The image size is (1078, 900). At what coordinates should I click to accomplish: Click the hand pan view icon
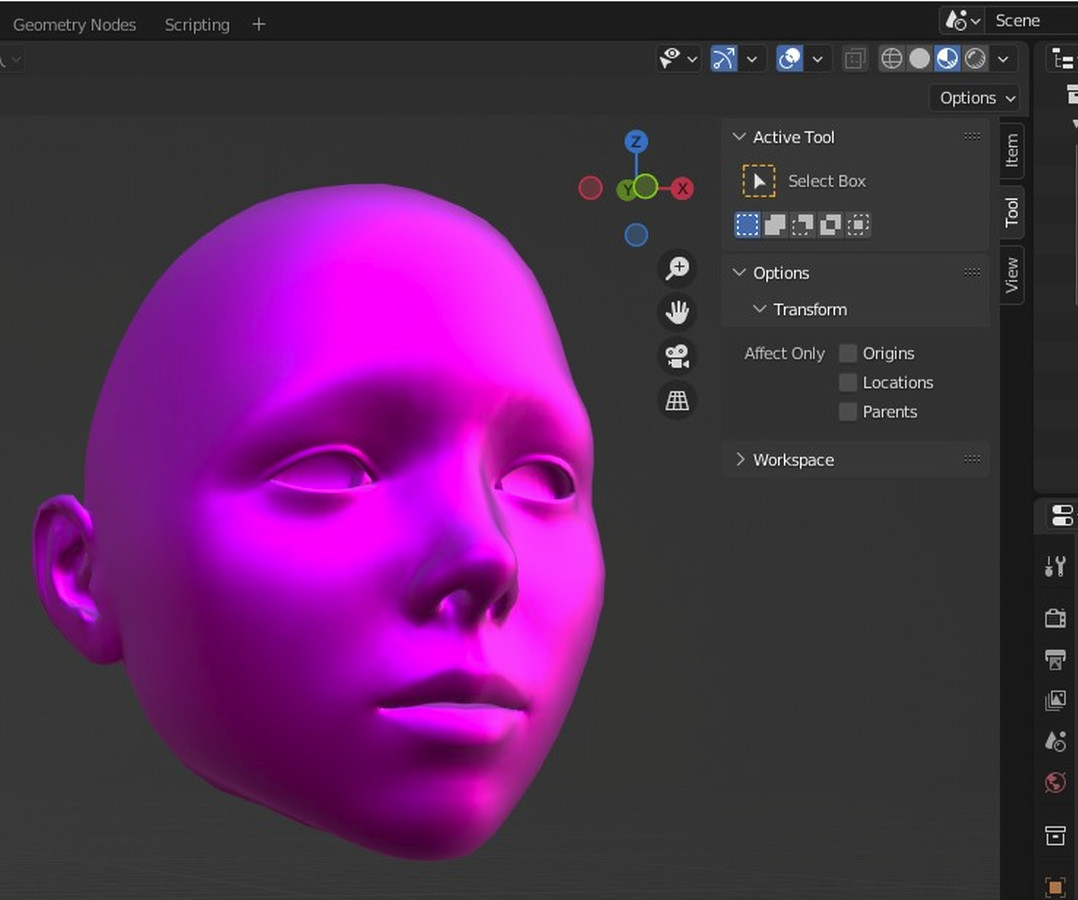(x=677, y=312)
